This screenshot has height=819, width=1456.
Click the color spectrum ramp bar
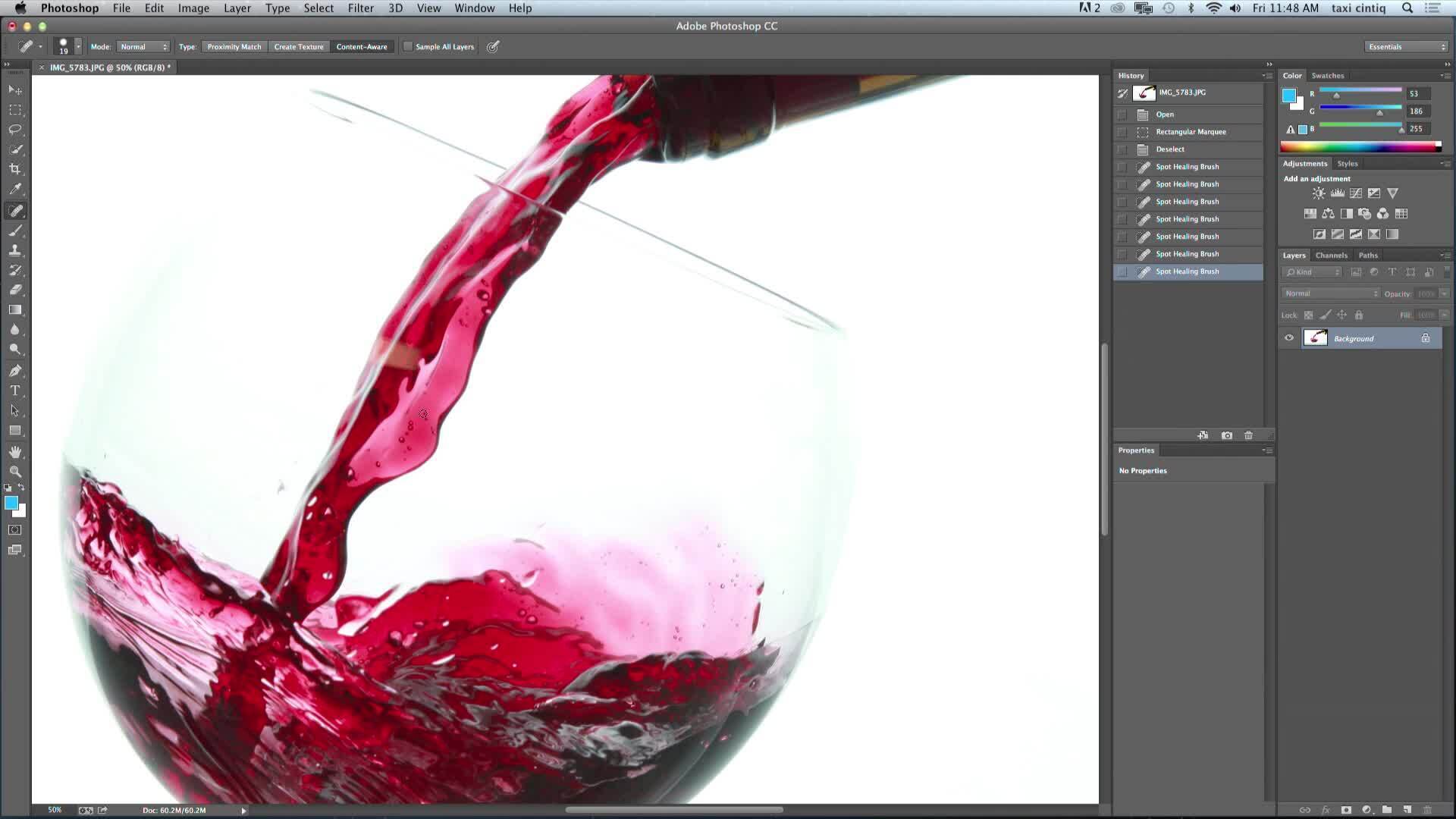point(1360,147)
